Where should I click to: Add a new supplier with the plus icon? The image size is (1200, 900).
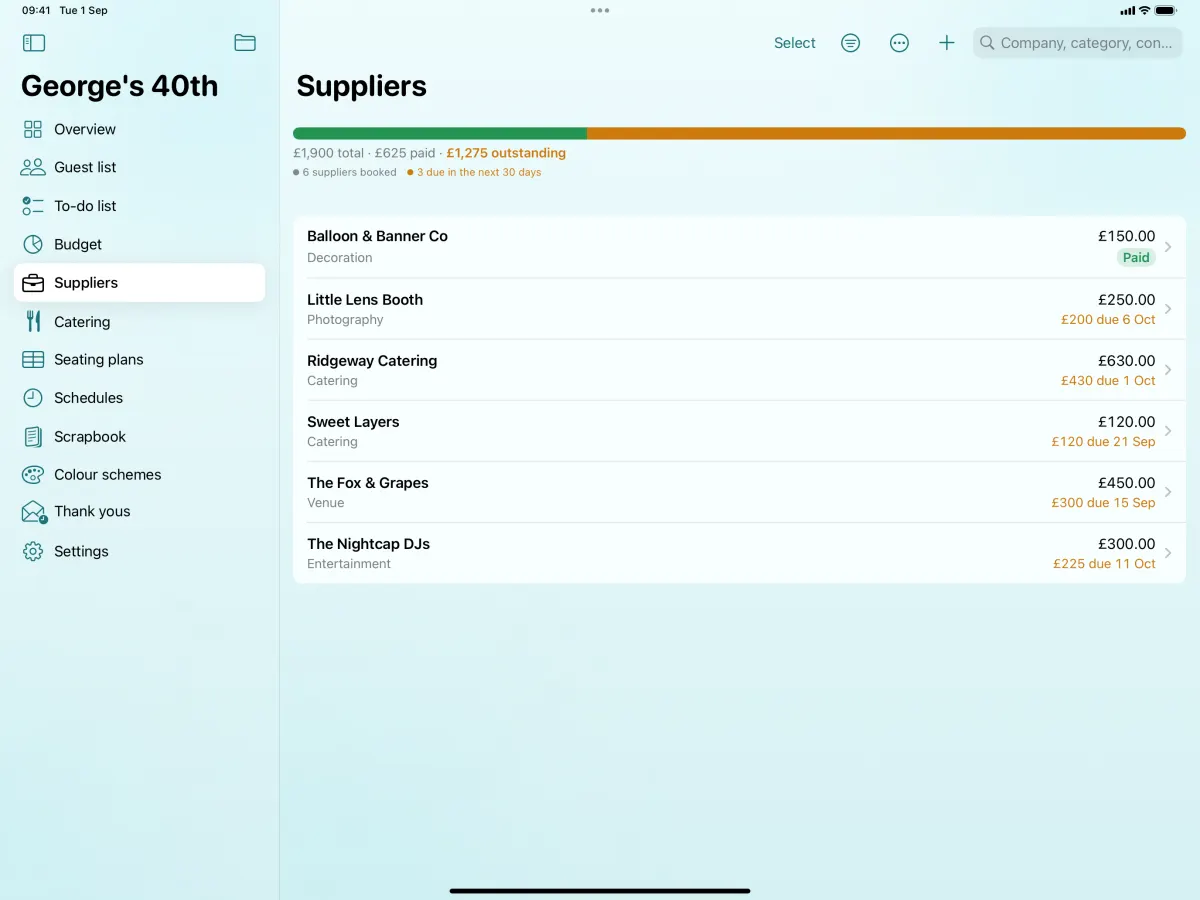click(947, 43)
